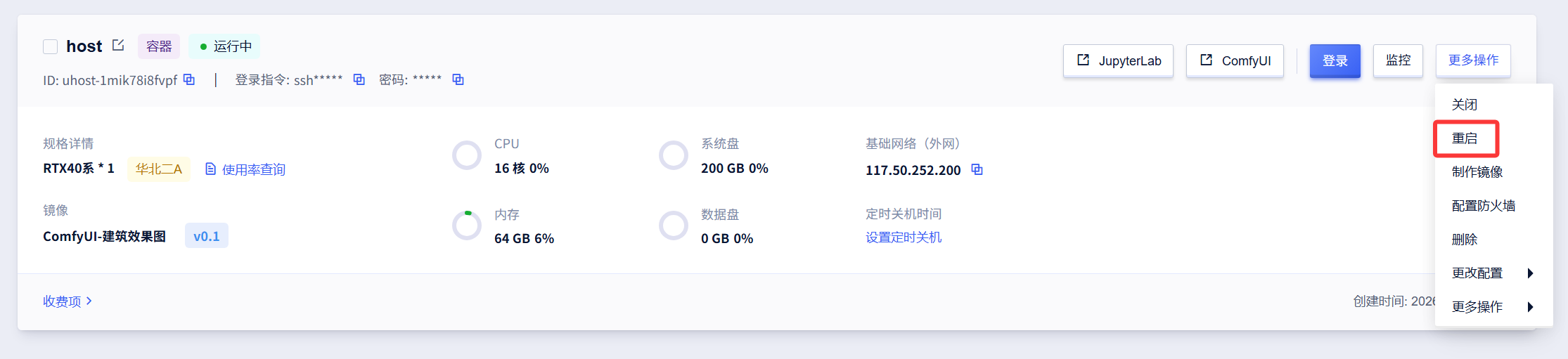The height and width of the screenshot is (359, 1568).
Task: Click the 设置定时关机 link
Action: click(x=904, y=237)
